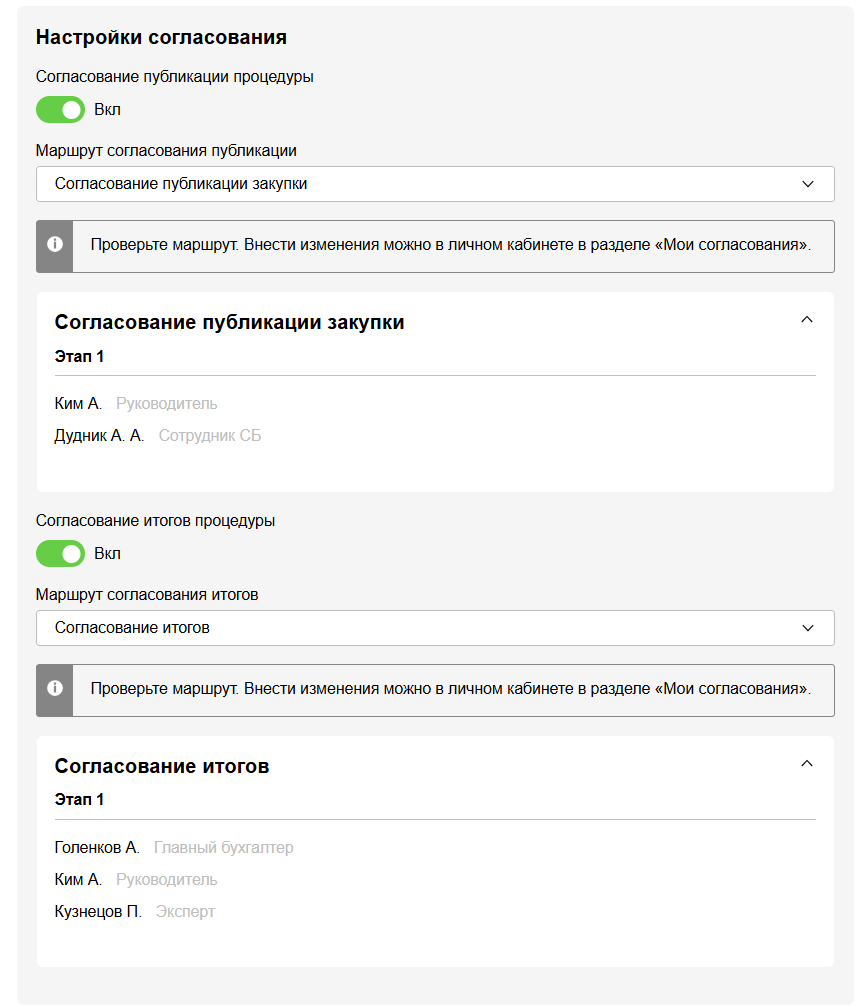Open the publication approval route dropdown

(x=435, y=184)
